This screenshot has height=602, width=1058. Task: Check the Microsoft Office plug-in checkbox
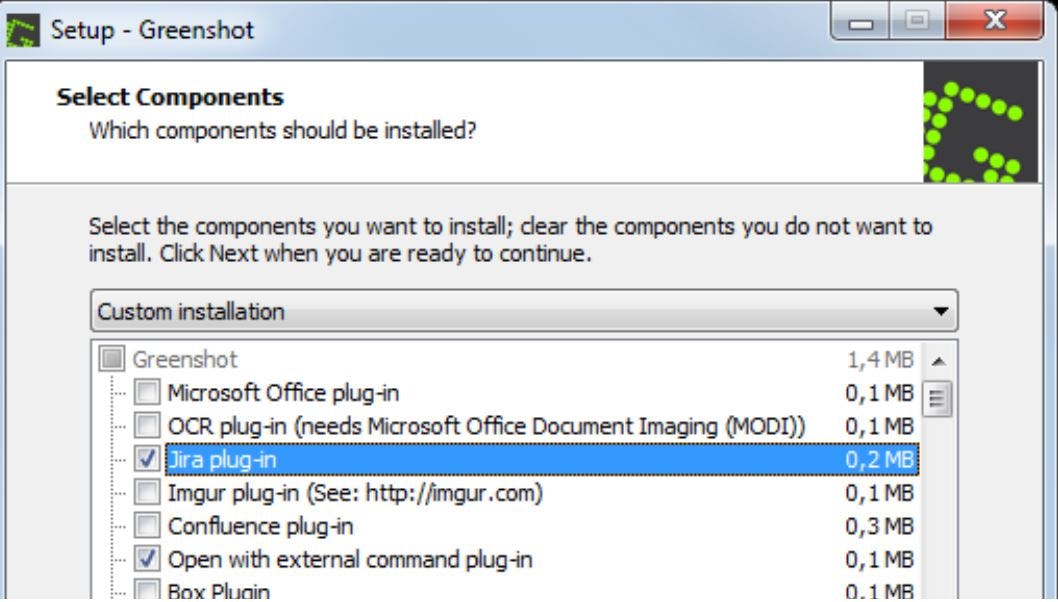147,392
